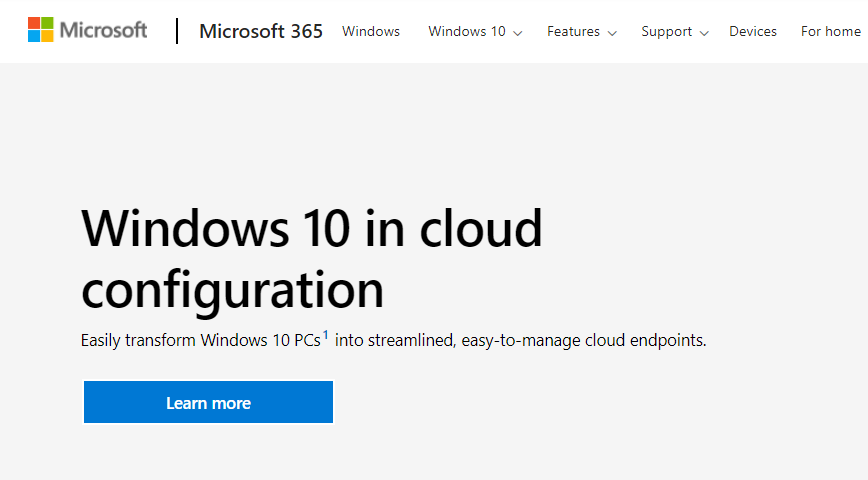Viewport: 868px width, 480px height.
Task: Open the Features navigation menu label
Action: tap(573, 32)
